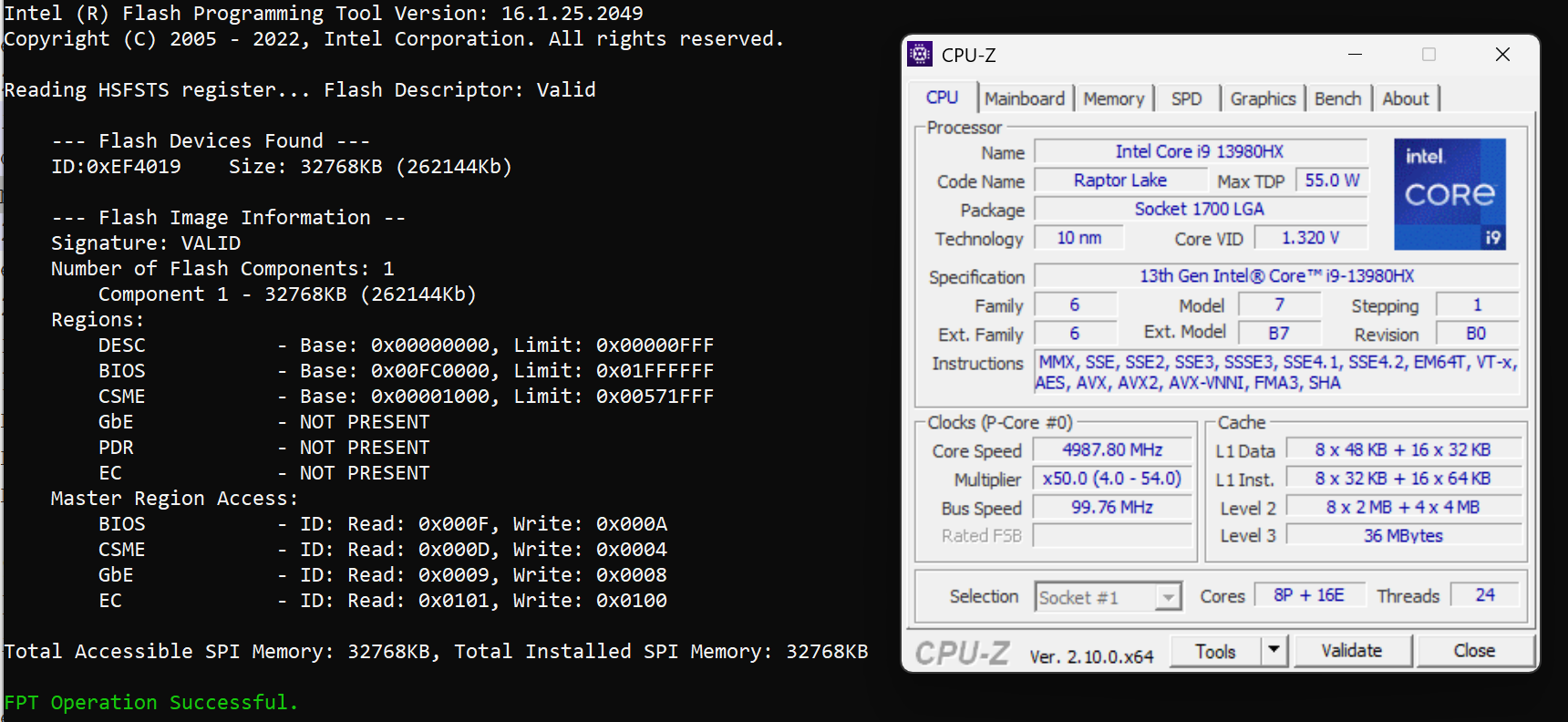Click the L1 Data cache value
The width and height of the screenshot is (1568, 722).
1402,449
